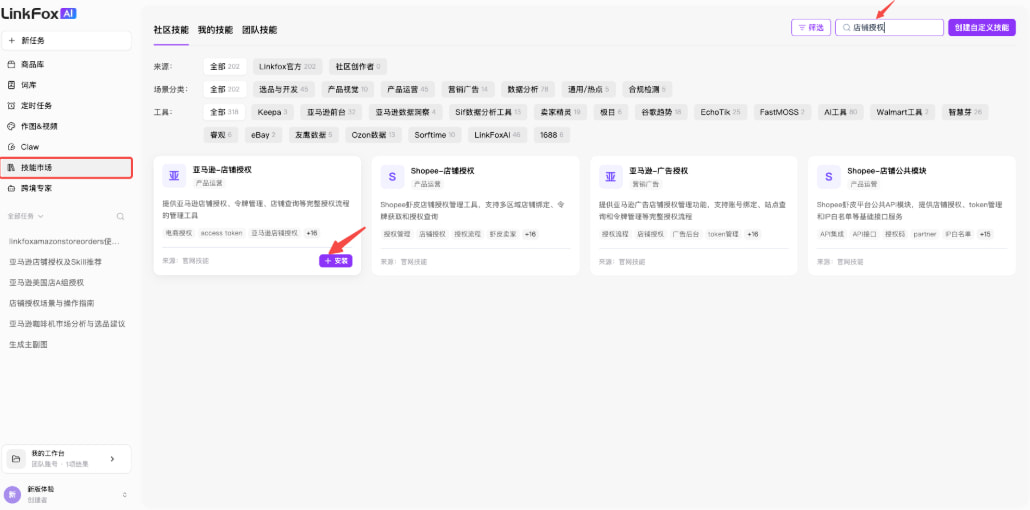
Task: Click the magnifier icon in the search box
Action: pos(847,28)
